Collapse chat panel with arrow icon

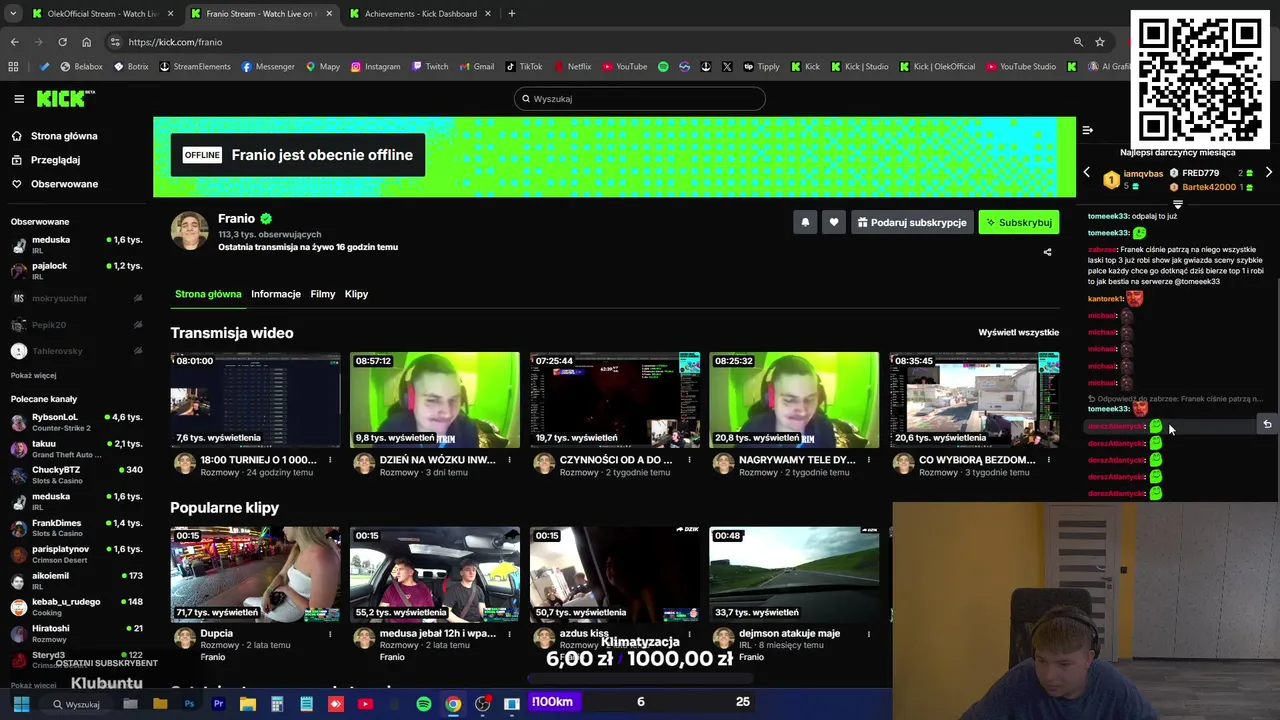[x=1088, y=130]
